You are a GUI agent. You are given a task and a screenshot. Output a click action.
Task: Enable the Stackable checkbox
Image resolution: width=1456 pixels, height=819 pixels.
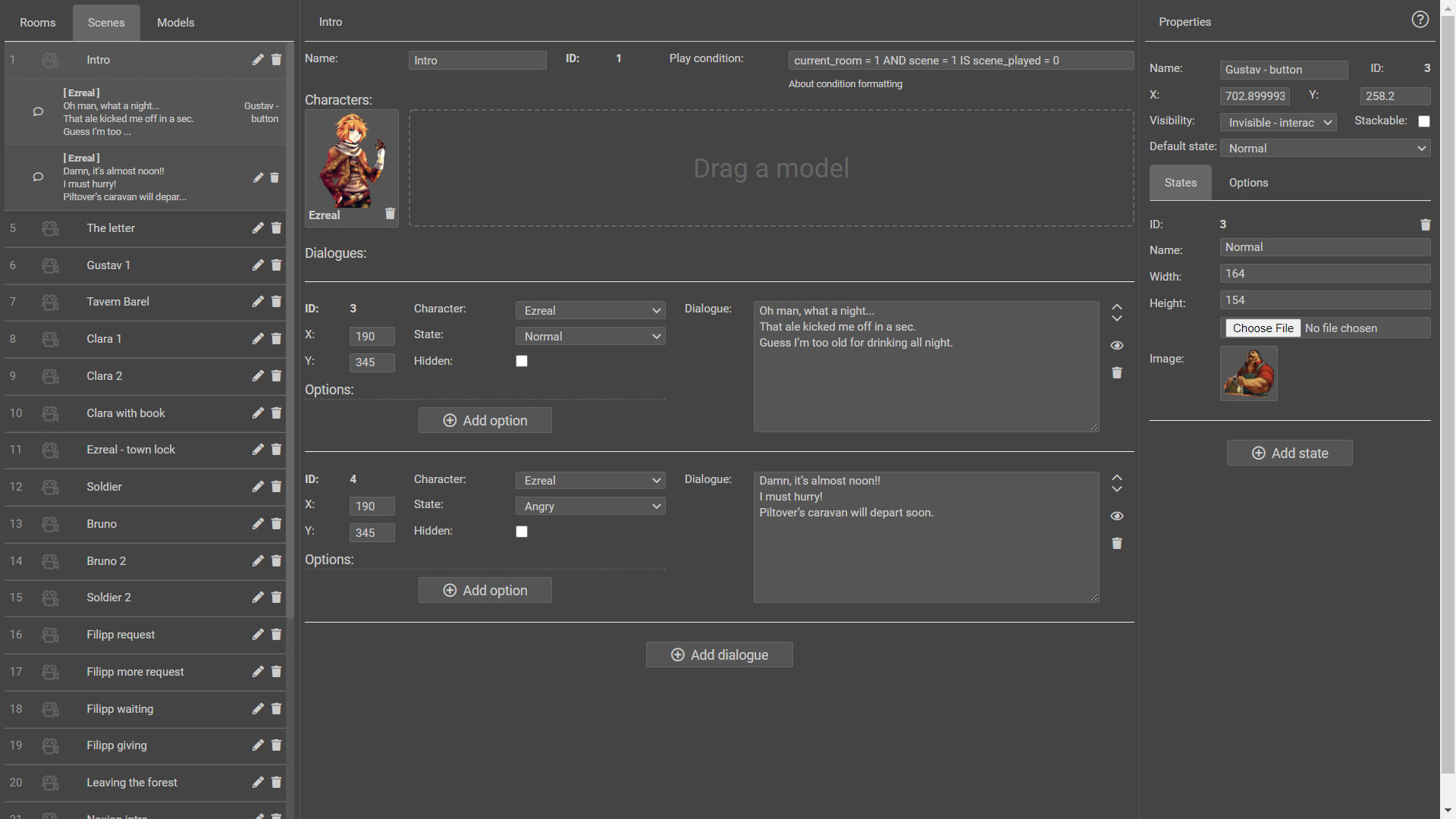pyautogui.click(x=1423, y=121)
